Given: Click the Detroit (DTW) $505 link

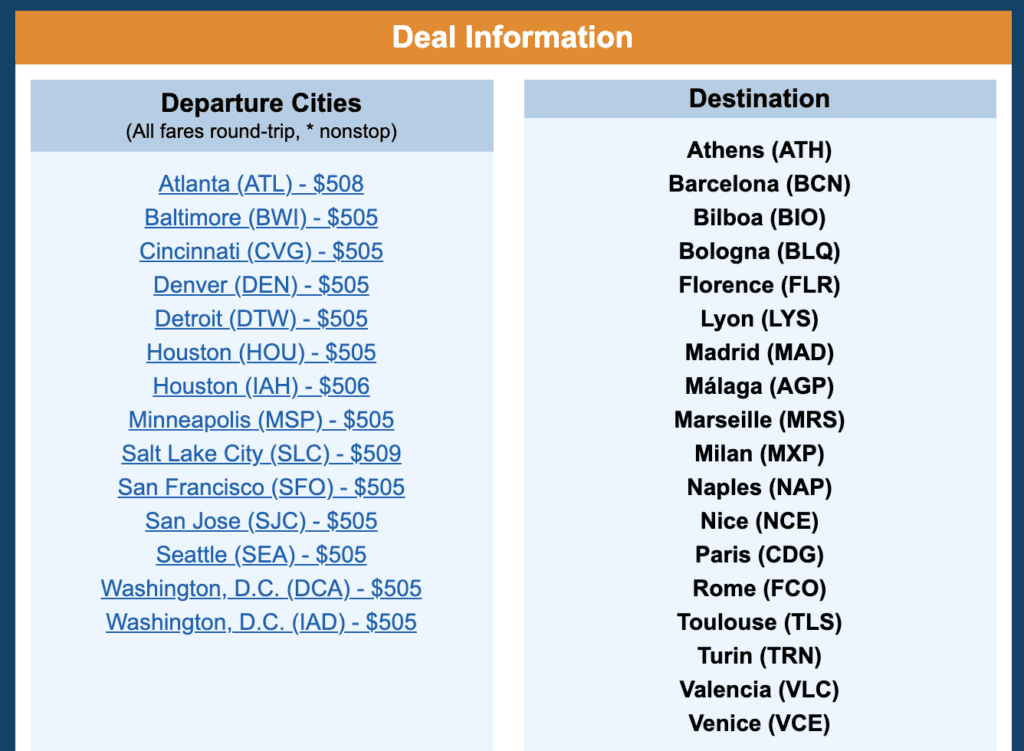Looking at the screenshot, I should [x=261, y=319].
